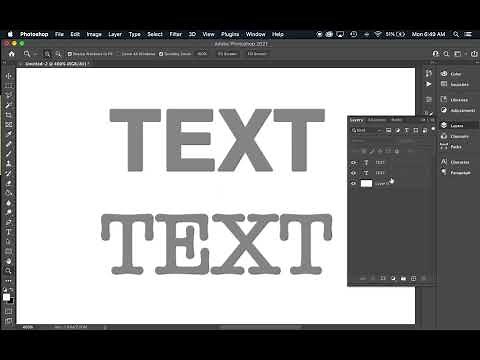Select the Rectangular Marquee tool
This screenshot has height=360, width=480.
pyautogui.click(x=9, y=86)
